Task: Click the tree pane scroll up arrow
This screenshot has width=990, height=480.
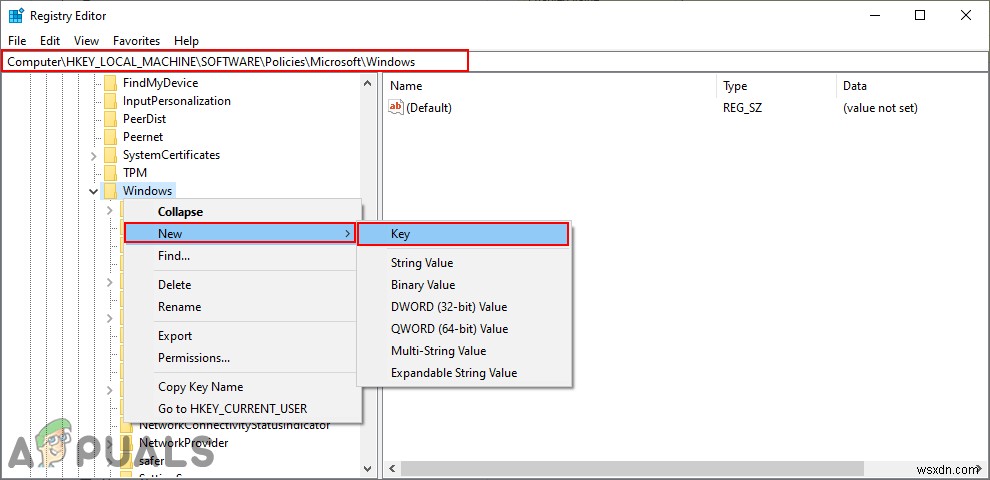Action: [367, 83]
